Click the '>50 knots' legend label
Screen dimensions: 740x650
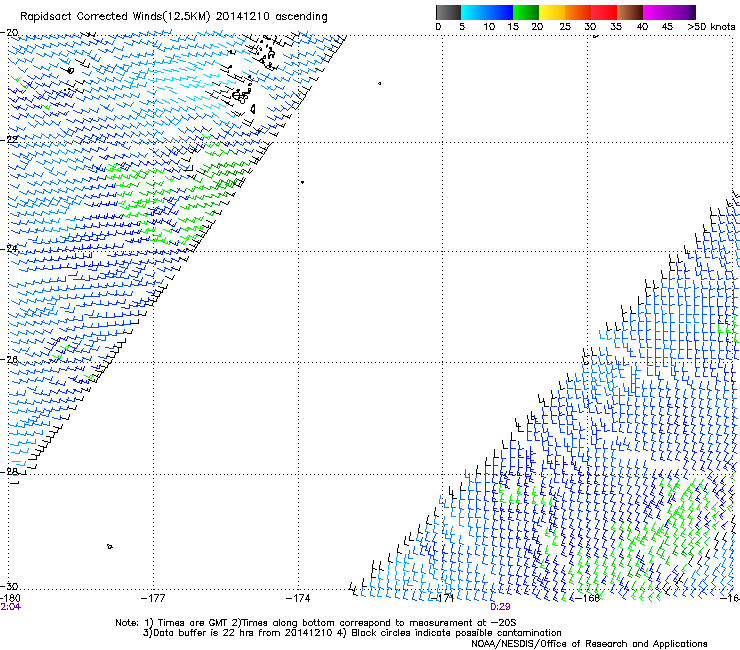click(711, 27)
